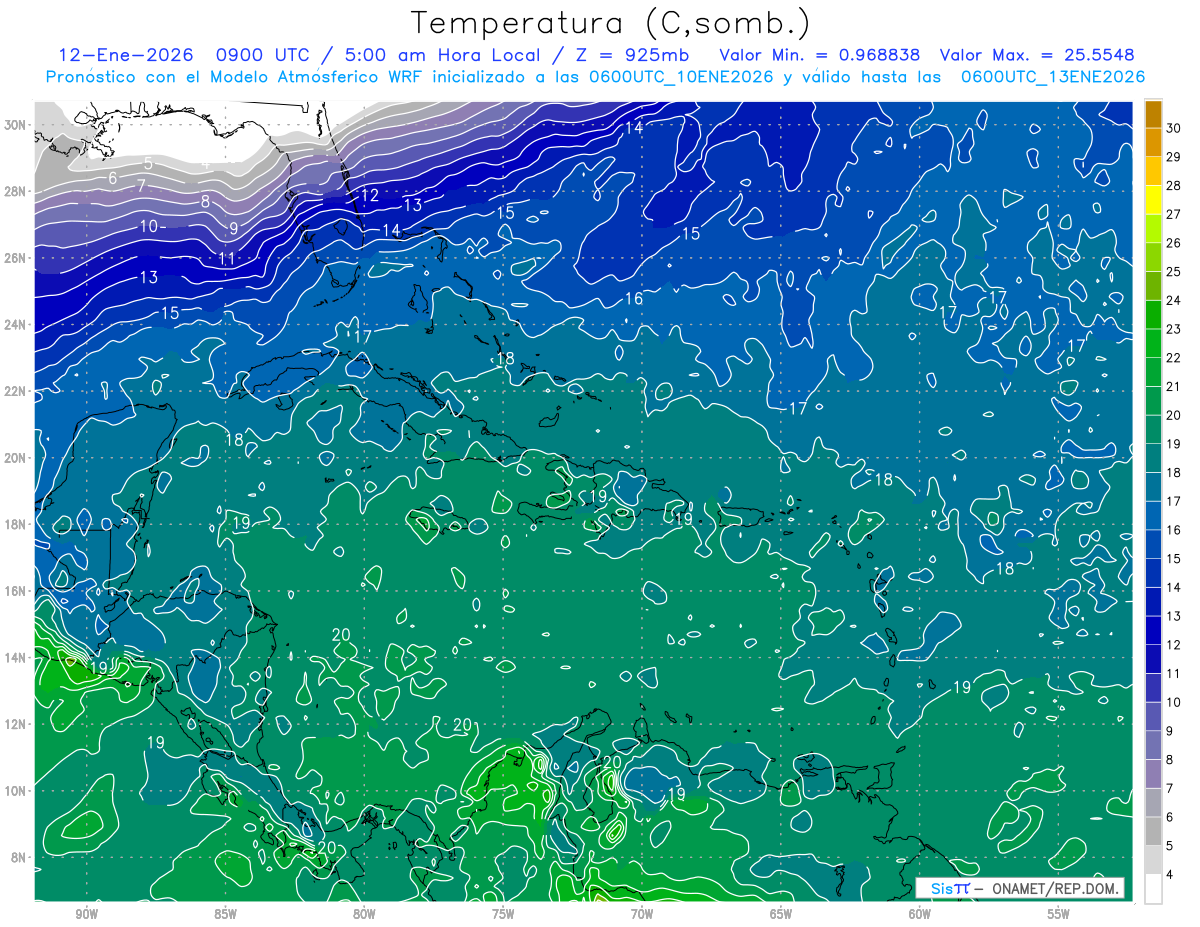Viewport: 1200px width, 927px height.
Task: Click the color scale label 25
Action: point(1175,272)
